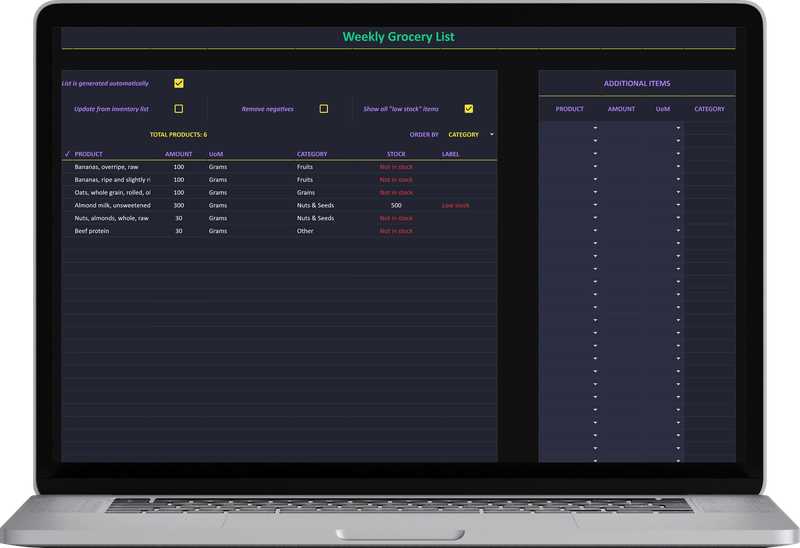Click category 'Grains' in Oats row

pos(306,192)
